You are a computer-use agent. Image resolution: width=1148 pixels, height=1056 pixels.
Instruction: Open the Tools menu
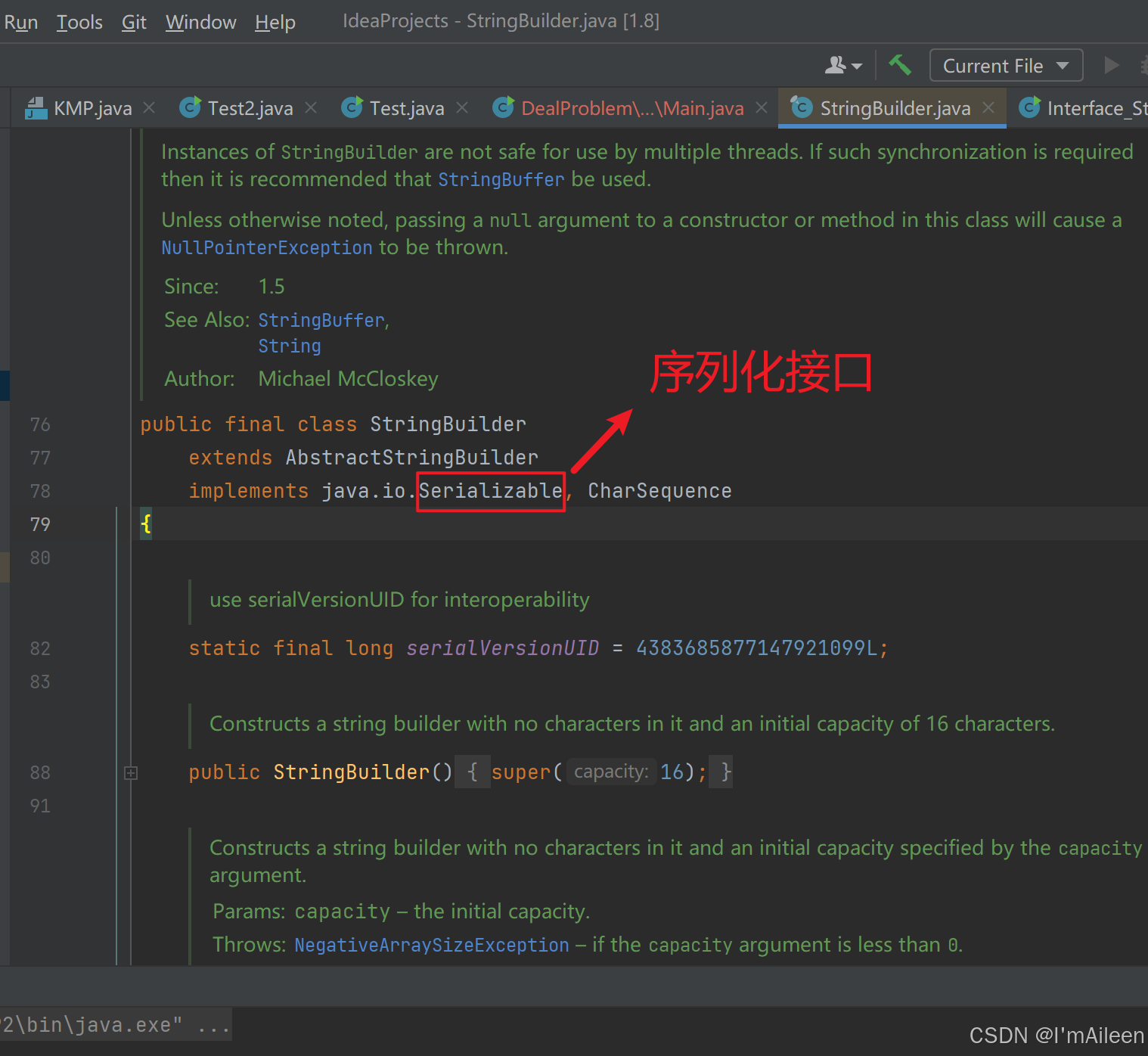(x=79, y=22)
